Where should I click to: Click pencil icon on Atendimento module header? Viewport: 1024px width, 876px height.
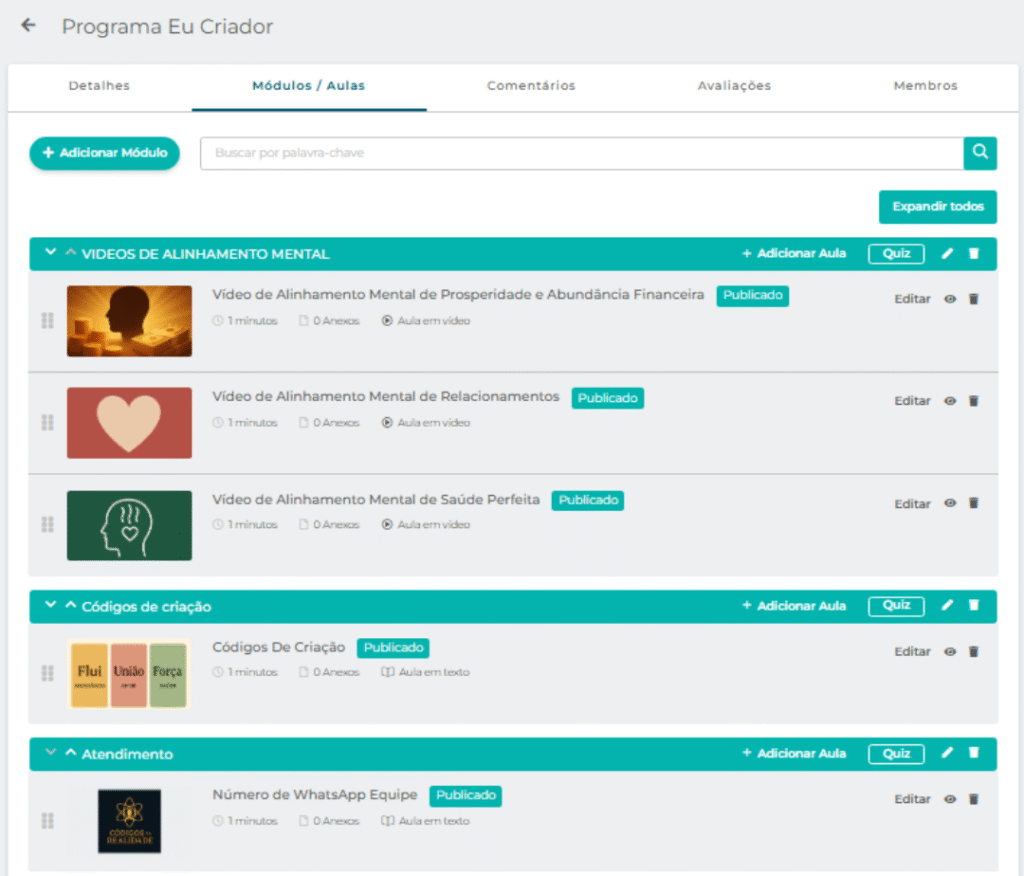coord(948,754)
